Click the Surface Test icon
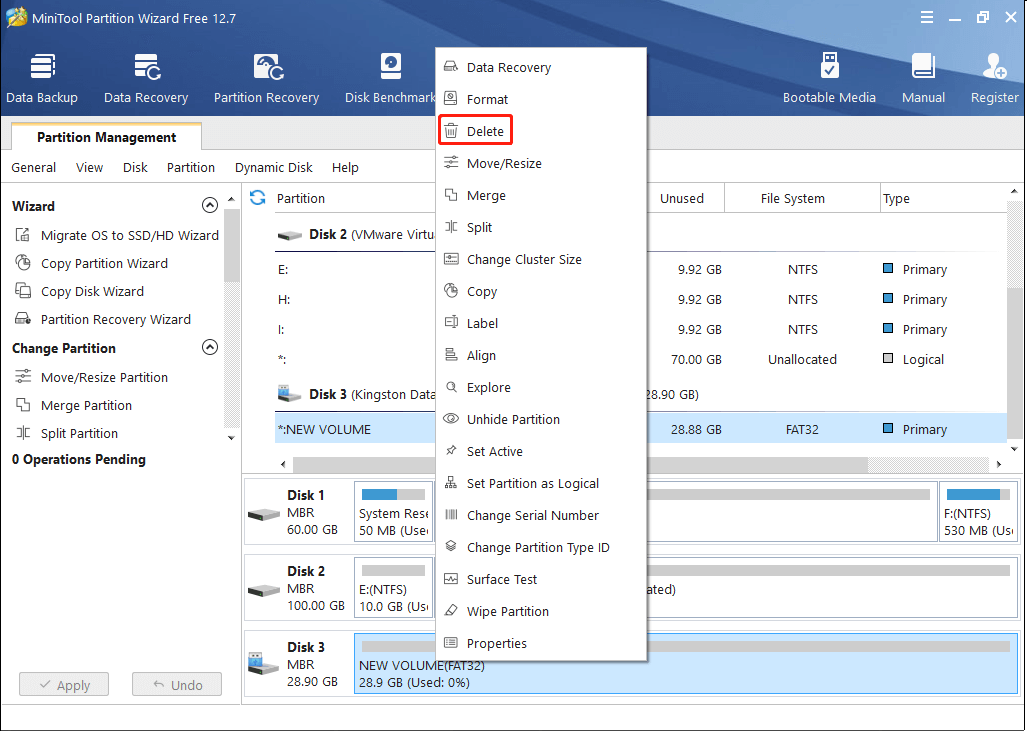Screen dimensions: 1027x731 [x=451, y=579]
